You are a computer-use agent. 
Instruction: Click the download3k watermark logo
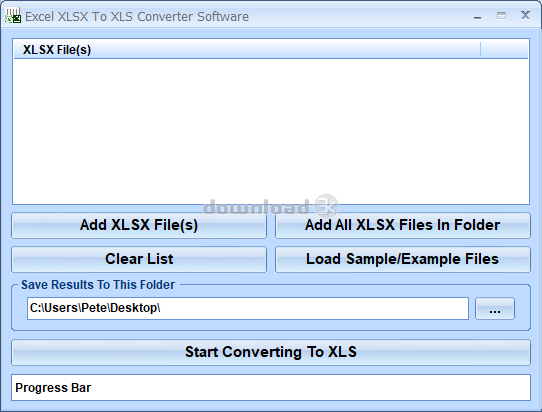tap(271, 206)
